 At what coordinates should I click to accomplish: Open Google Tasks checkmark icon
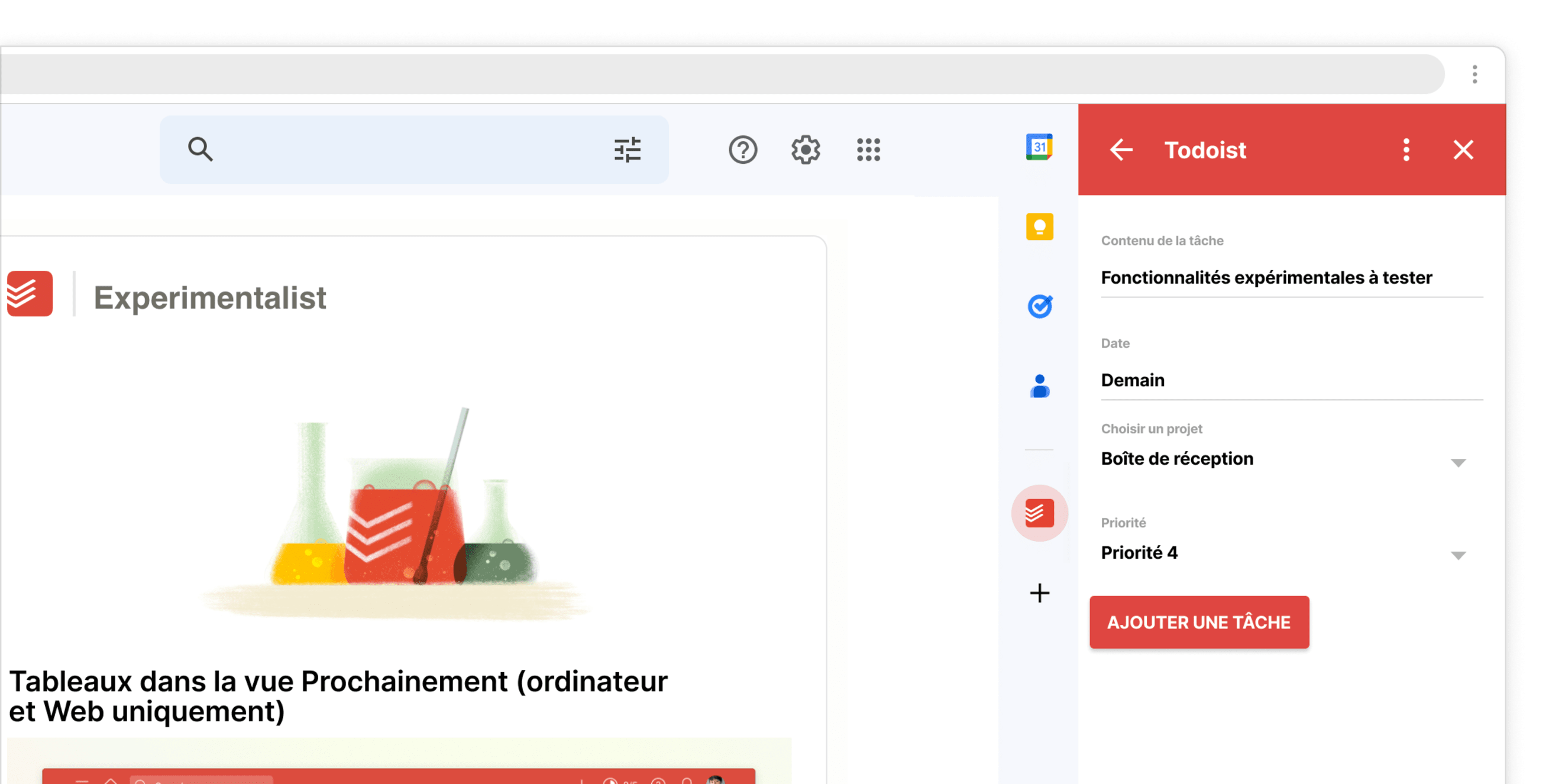(x=1039, y=306)
